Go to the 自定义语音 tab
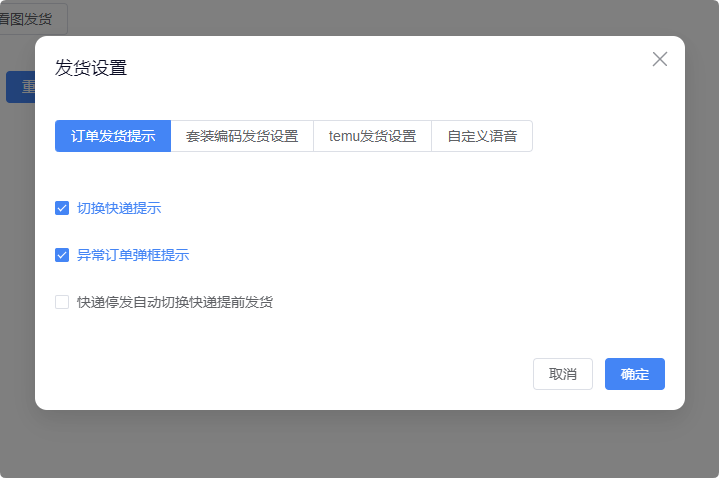 (482, 136)
